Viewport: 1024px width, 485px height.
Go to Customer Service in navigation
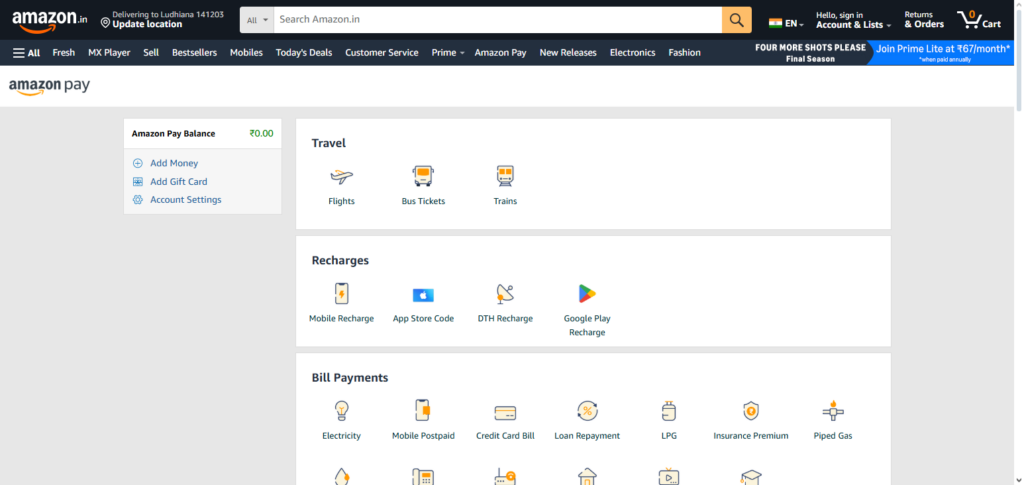(381, 53)
